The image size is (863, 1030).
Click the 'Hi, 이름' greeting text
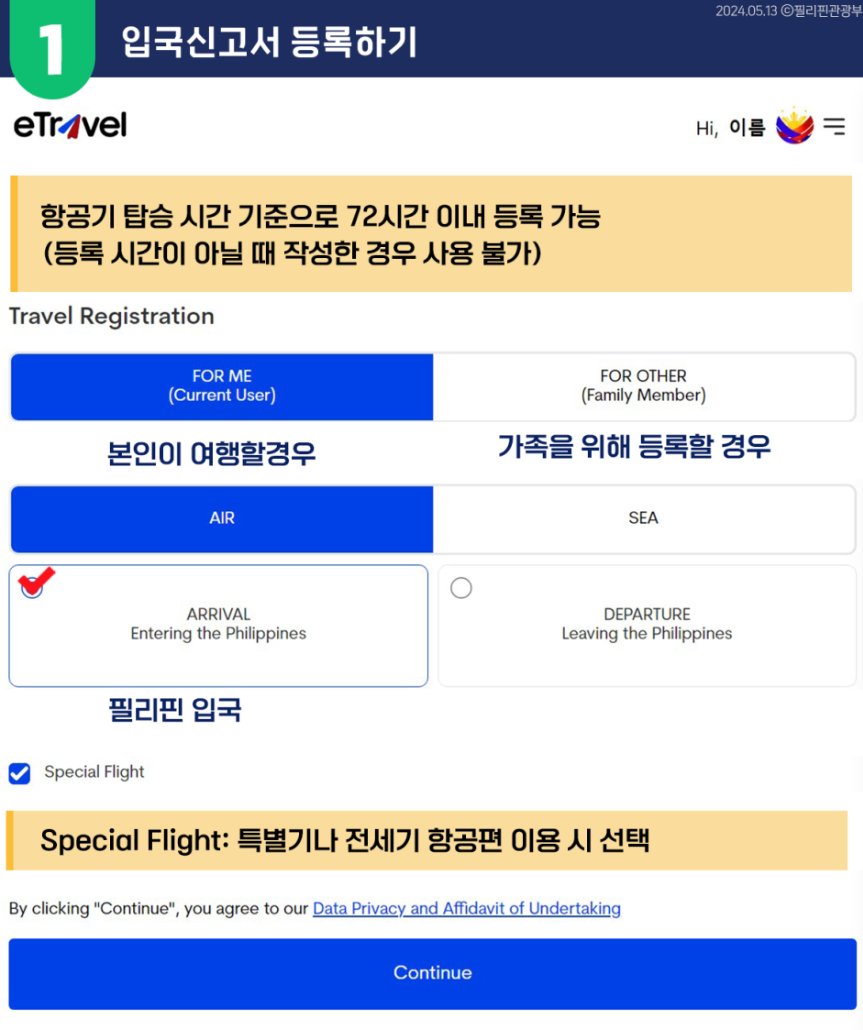730,127
